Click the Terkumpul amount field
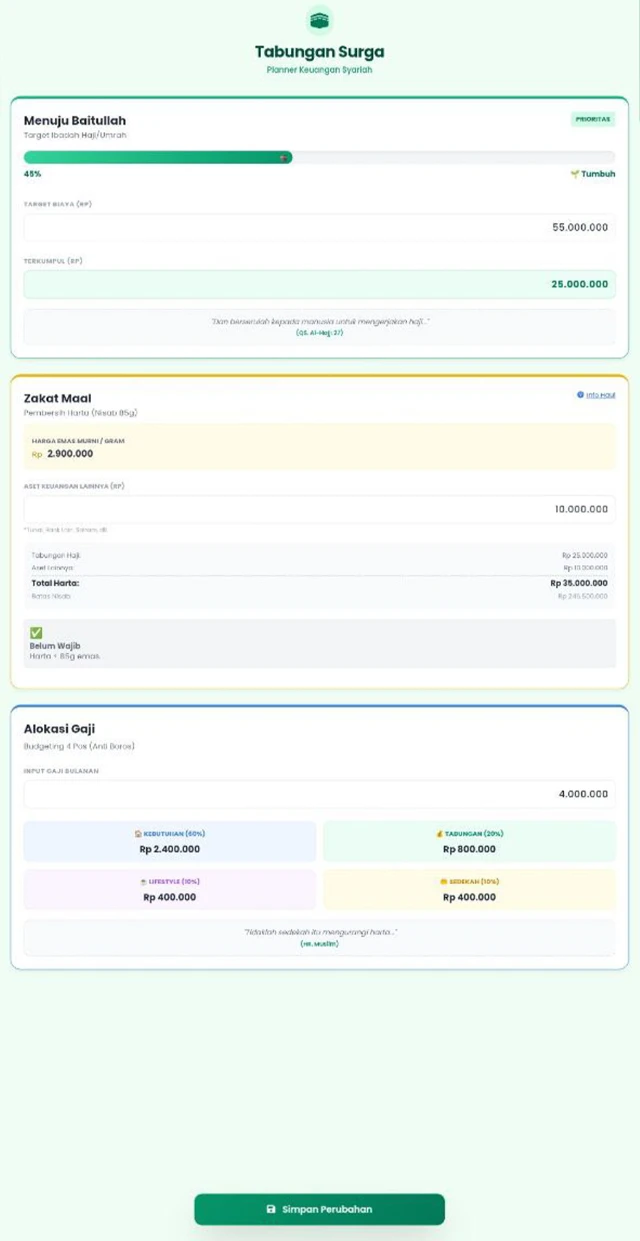 [320, 284]
